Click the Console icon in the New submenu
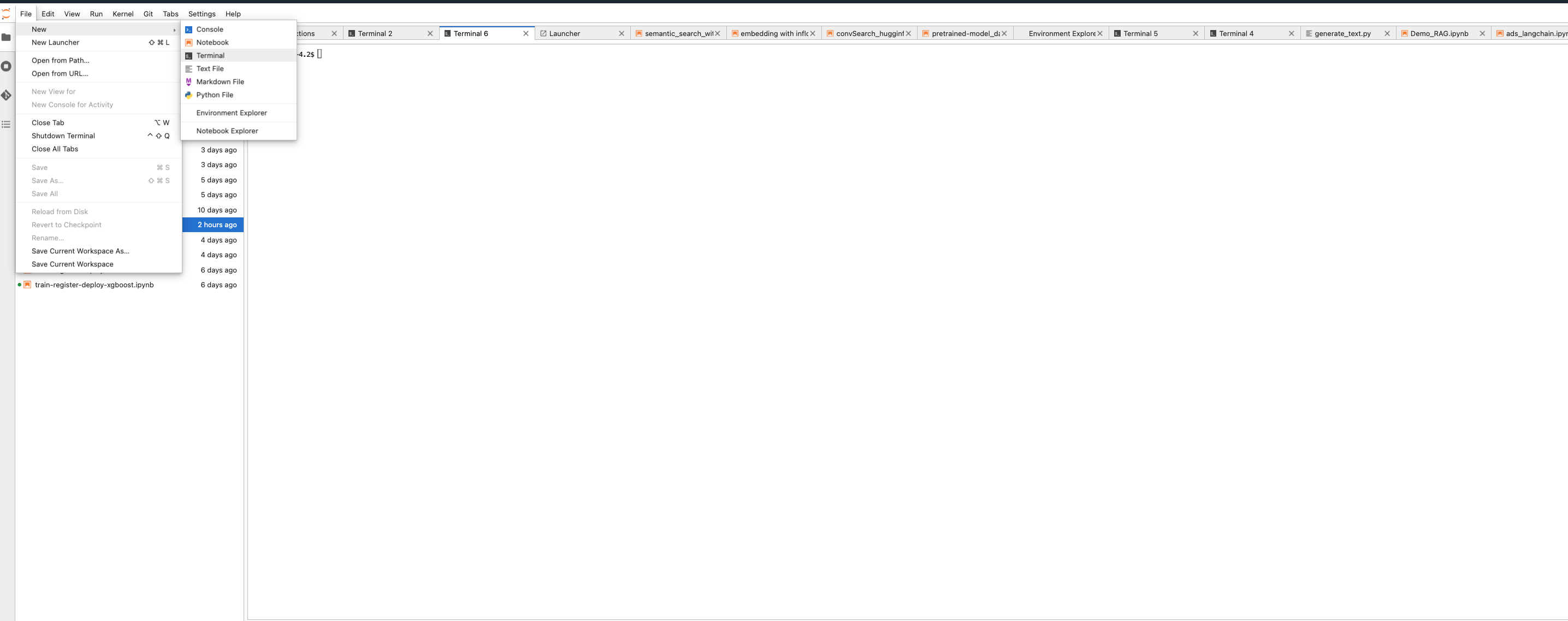The height and width of the screenshot is (621, 1568). (x=189, y=29)
